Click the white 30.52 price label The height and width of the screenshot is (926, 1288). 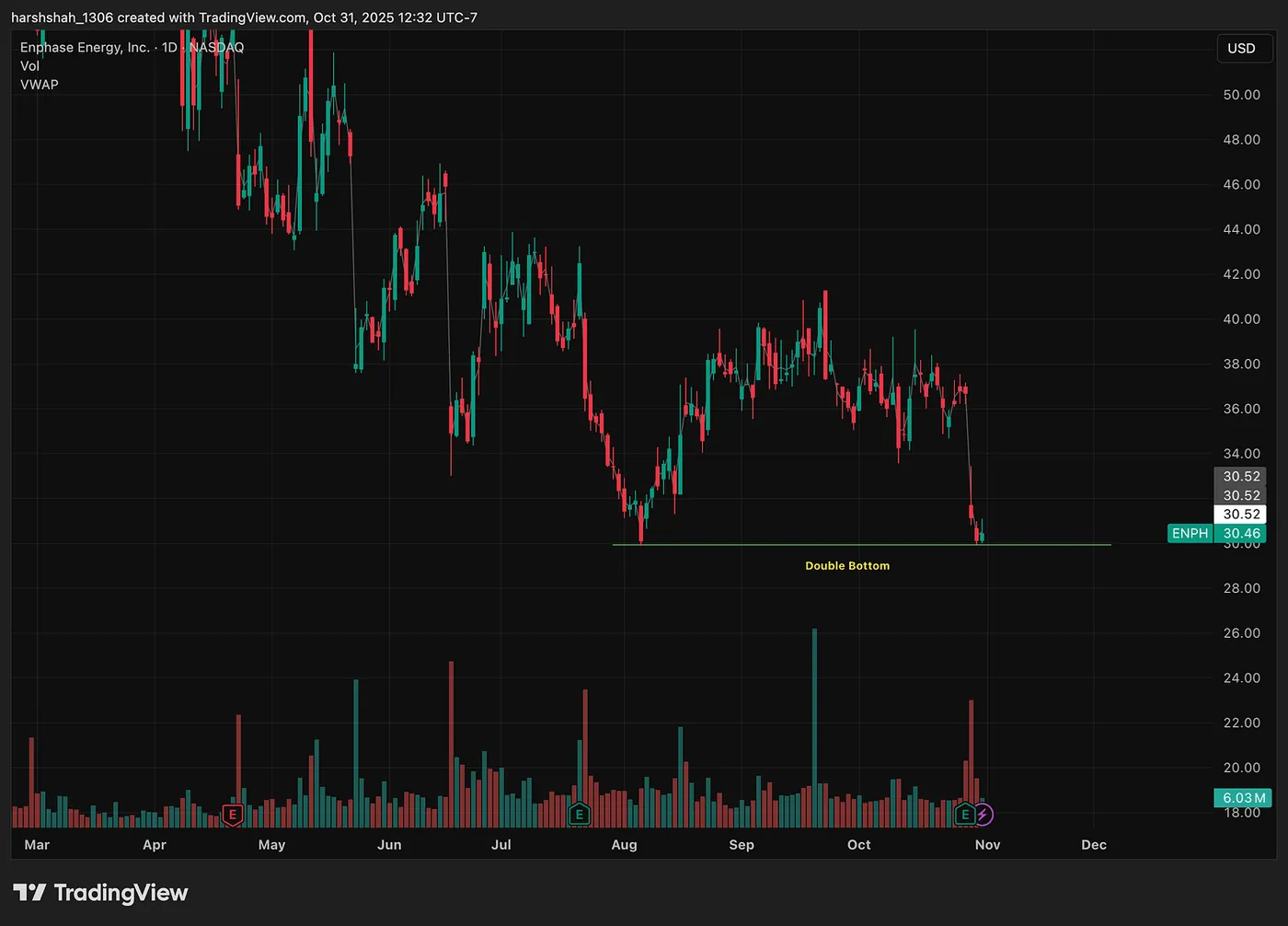click(x=1241, y=514)
